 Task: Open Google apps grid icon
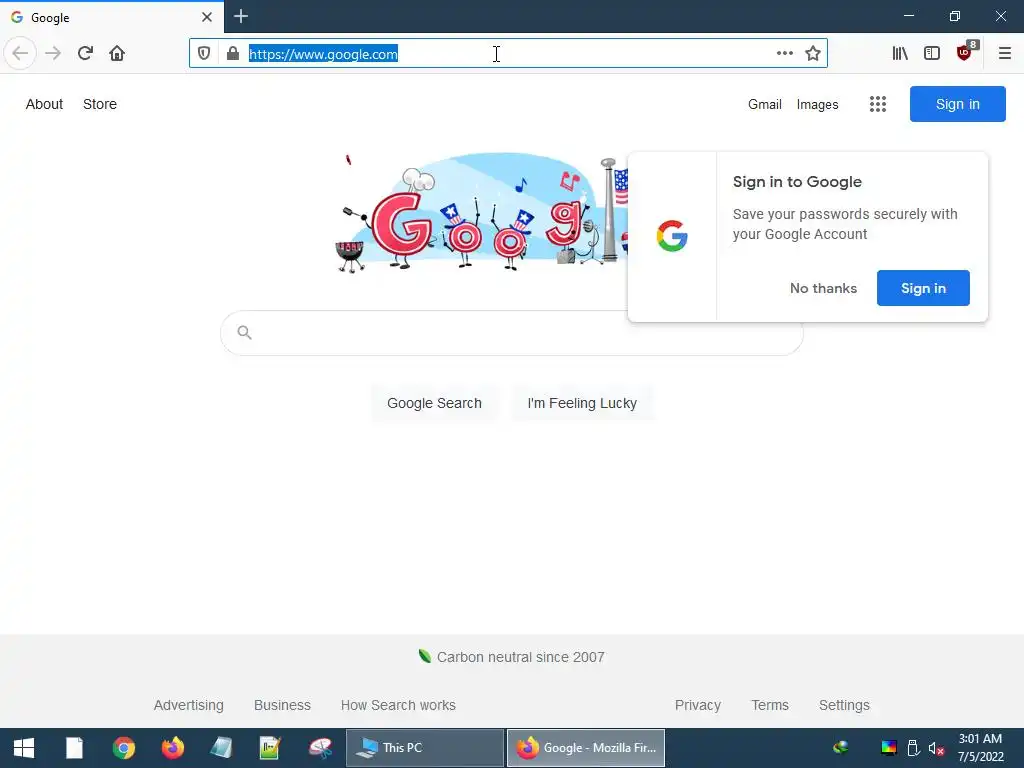click(878, 104)
